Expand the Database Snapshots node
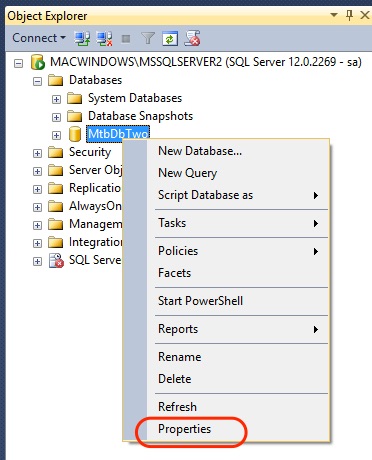This screenshot has height=460, width=372. 56,117
